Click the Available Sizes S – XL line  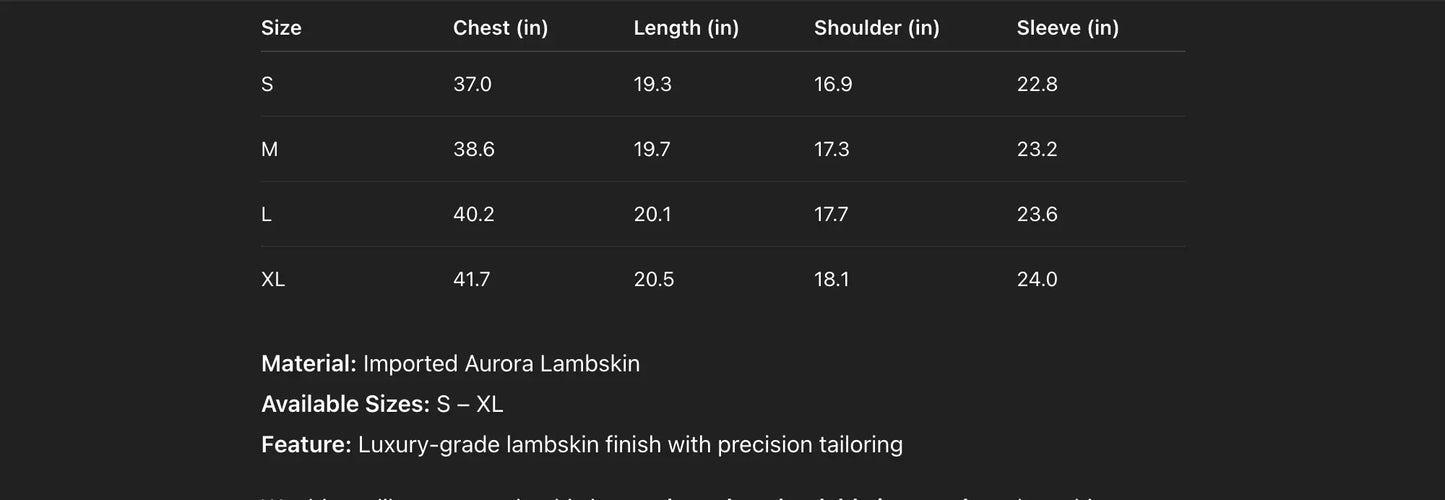click(382, 404)
